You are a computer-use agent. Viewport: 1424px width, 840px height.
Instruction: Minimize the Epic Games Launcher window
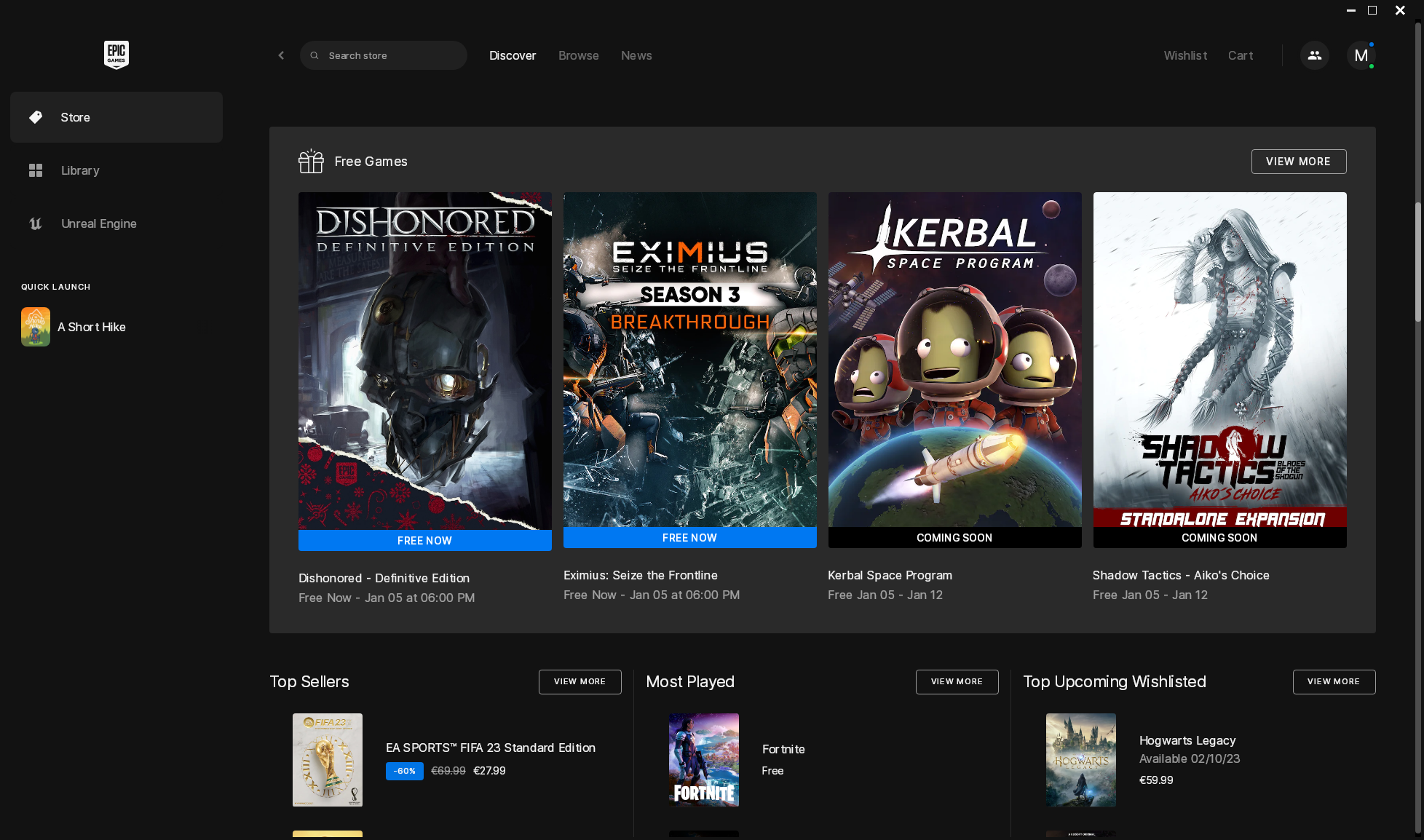pyautogui.click(x=1351, y=10)
